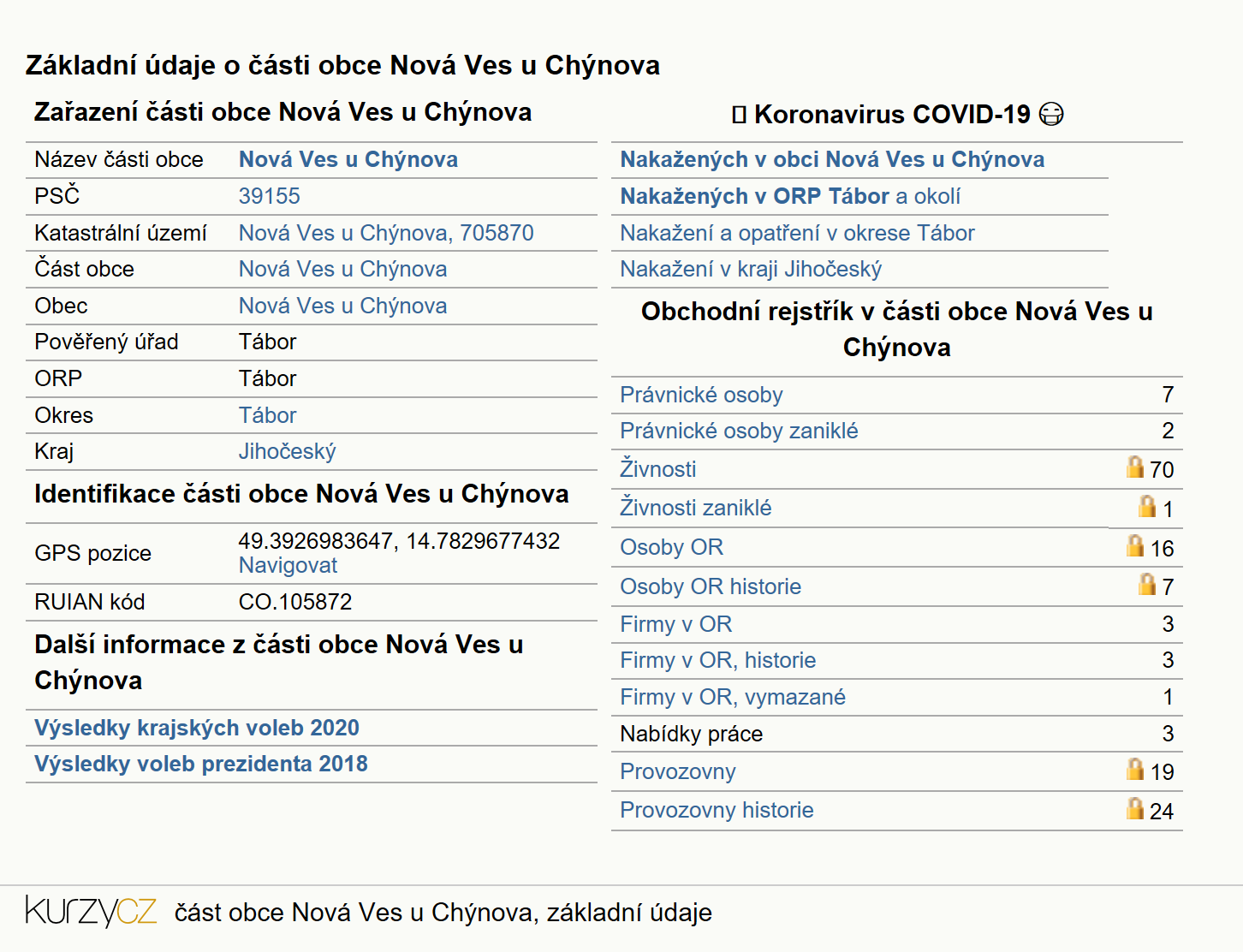
Task: Click the lock icon beside Živnosti count
Action: (1135, 467)
